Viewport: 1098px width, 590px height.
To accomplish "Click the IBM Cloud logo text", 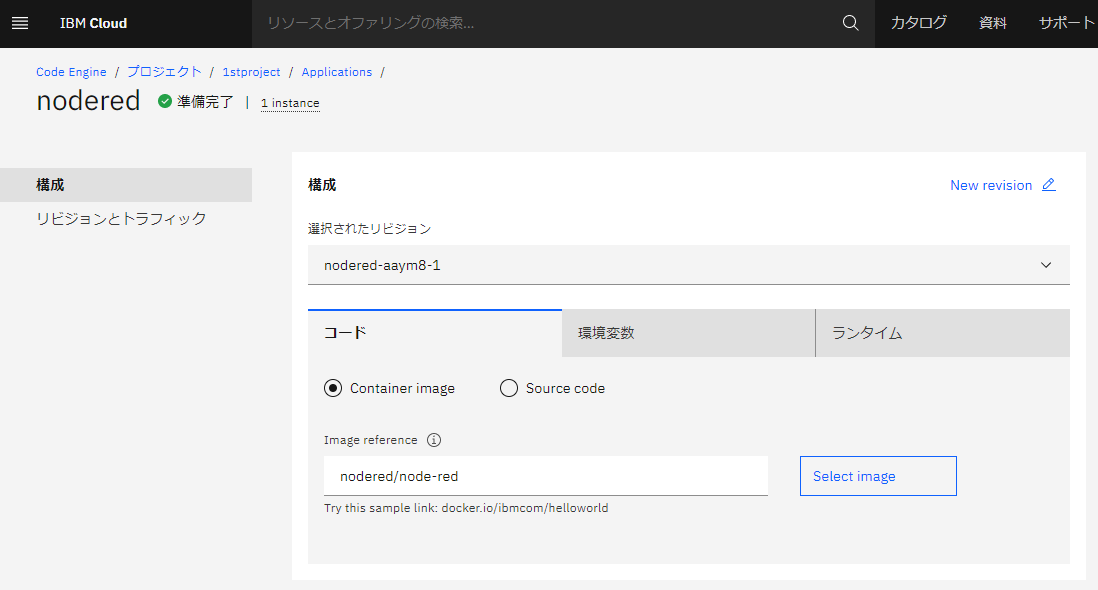I will point(93,23).
